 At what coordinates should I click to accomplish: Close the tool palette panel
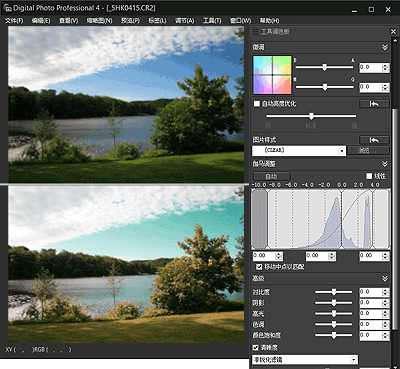[393, 32]
